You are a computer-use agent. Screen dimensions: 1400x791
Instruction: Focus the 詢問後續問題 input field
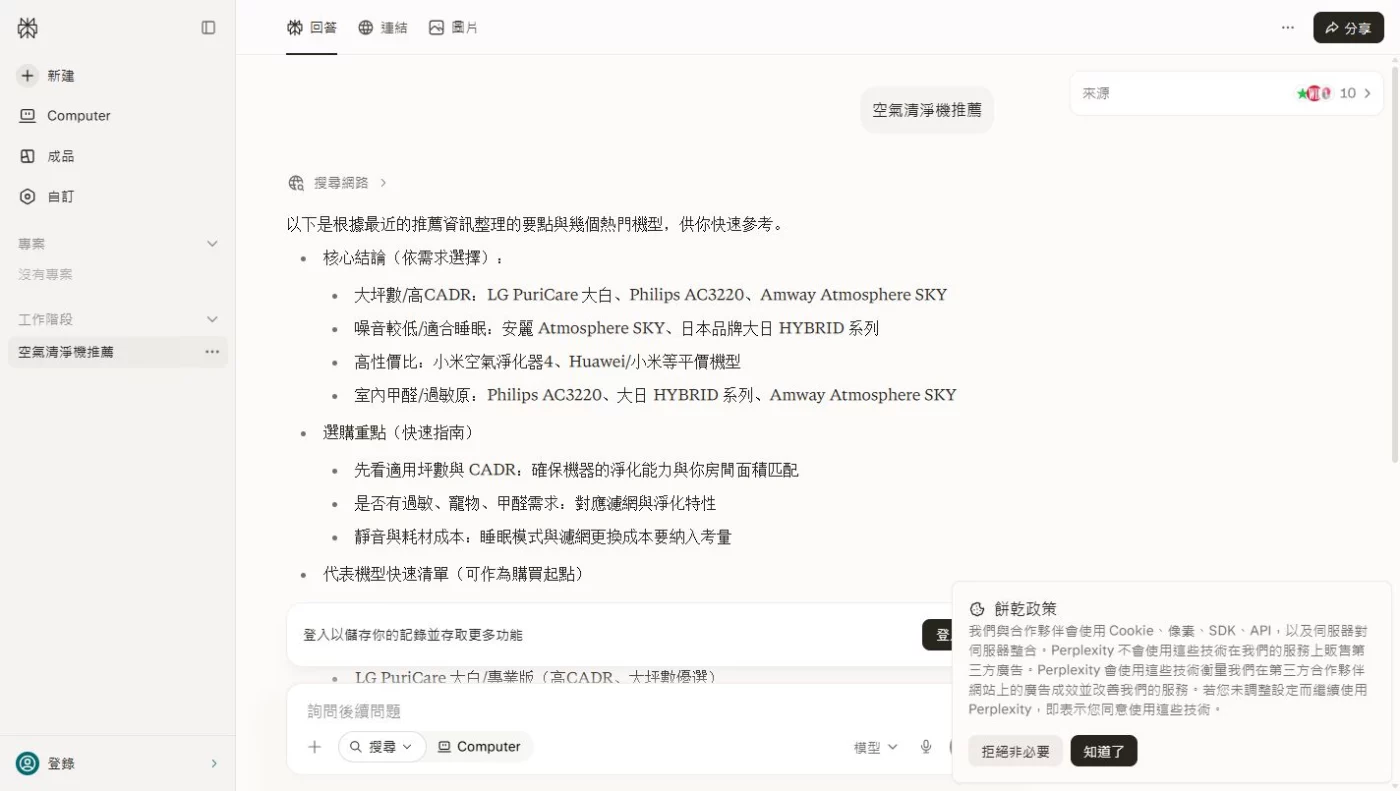tap(620, 711)
